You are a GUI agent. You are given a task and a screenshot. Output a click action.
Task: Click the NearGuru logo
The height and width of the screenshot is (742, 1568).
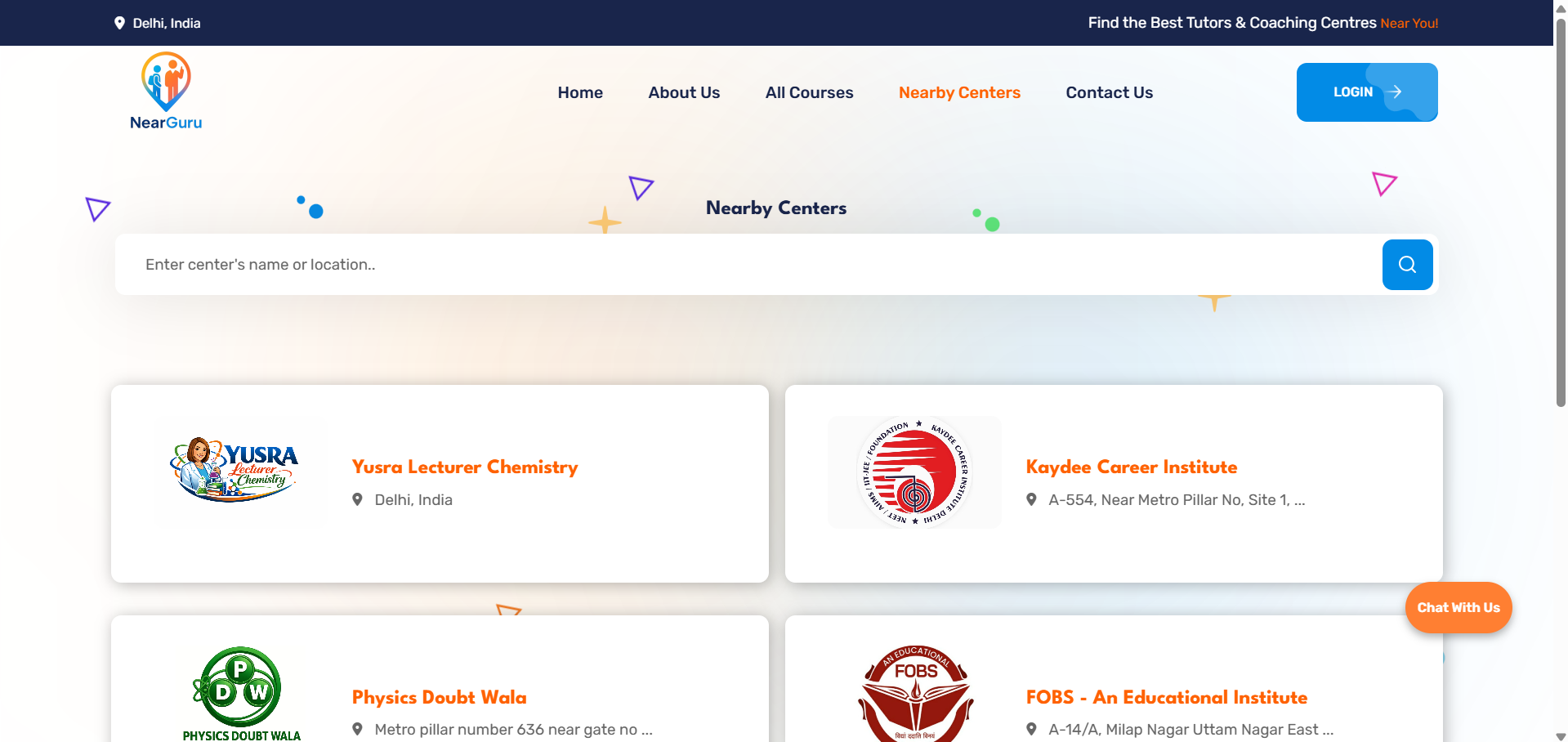click(x=166, y=91)
